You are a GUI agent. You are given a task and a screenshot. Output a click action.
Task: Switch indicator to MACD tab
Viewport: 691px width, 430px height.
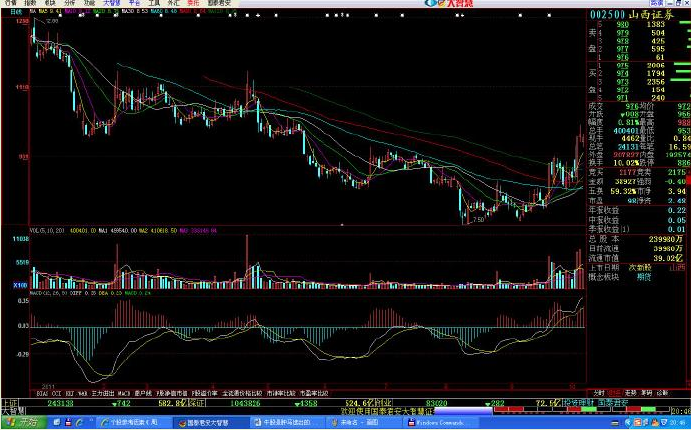(124, 393)
